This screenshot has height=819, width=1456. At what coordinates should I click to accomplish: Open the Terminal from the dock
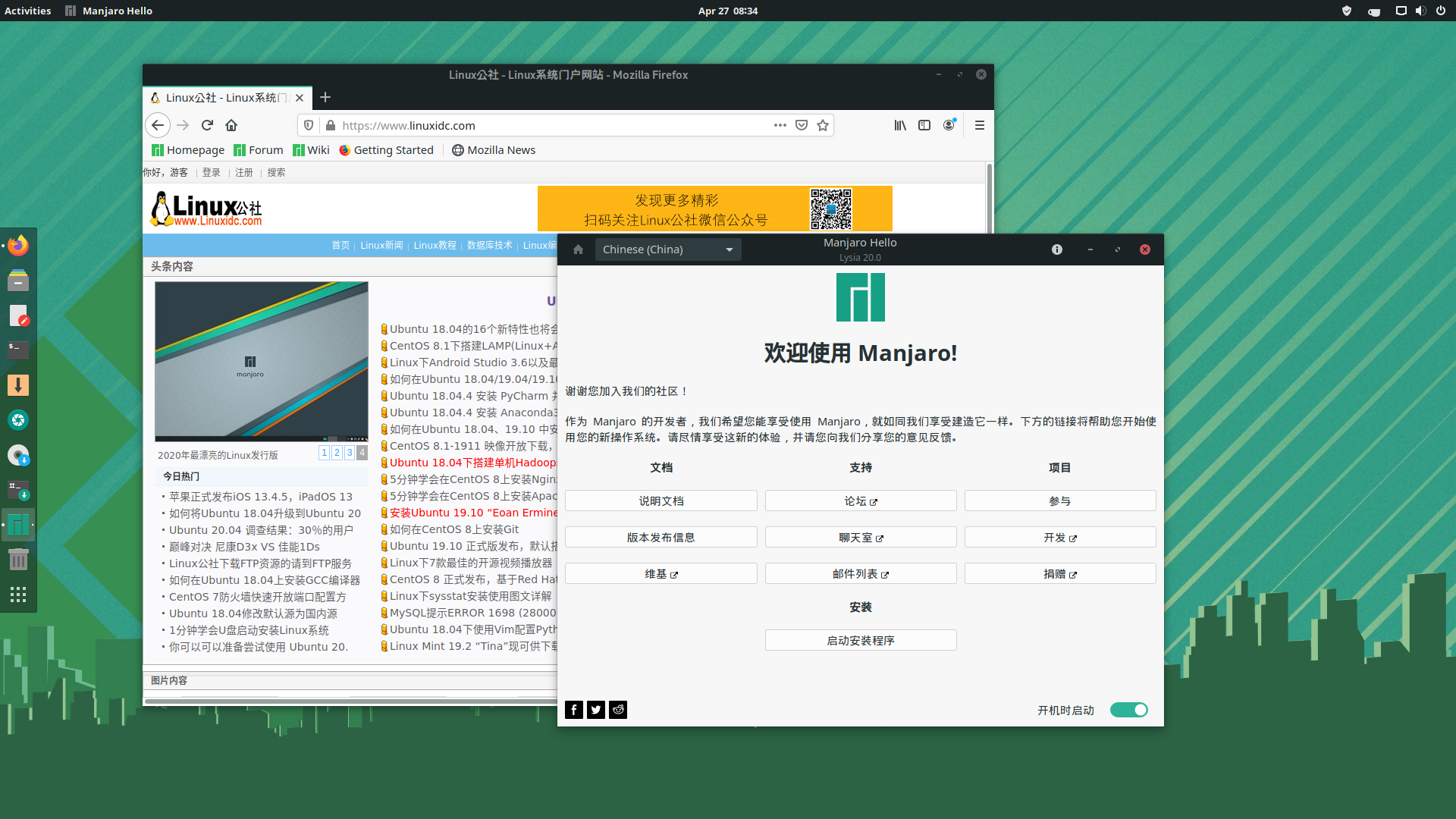tap(18, 350)
